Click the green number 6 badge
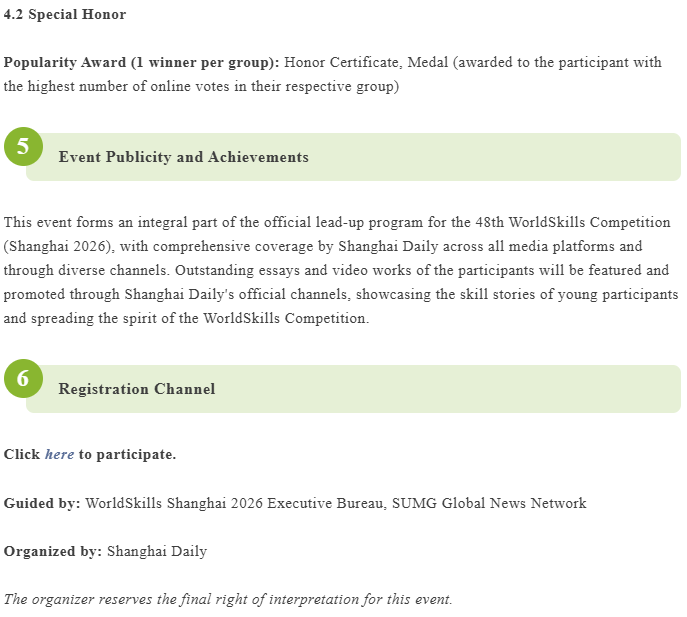 [23, 379]
